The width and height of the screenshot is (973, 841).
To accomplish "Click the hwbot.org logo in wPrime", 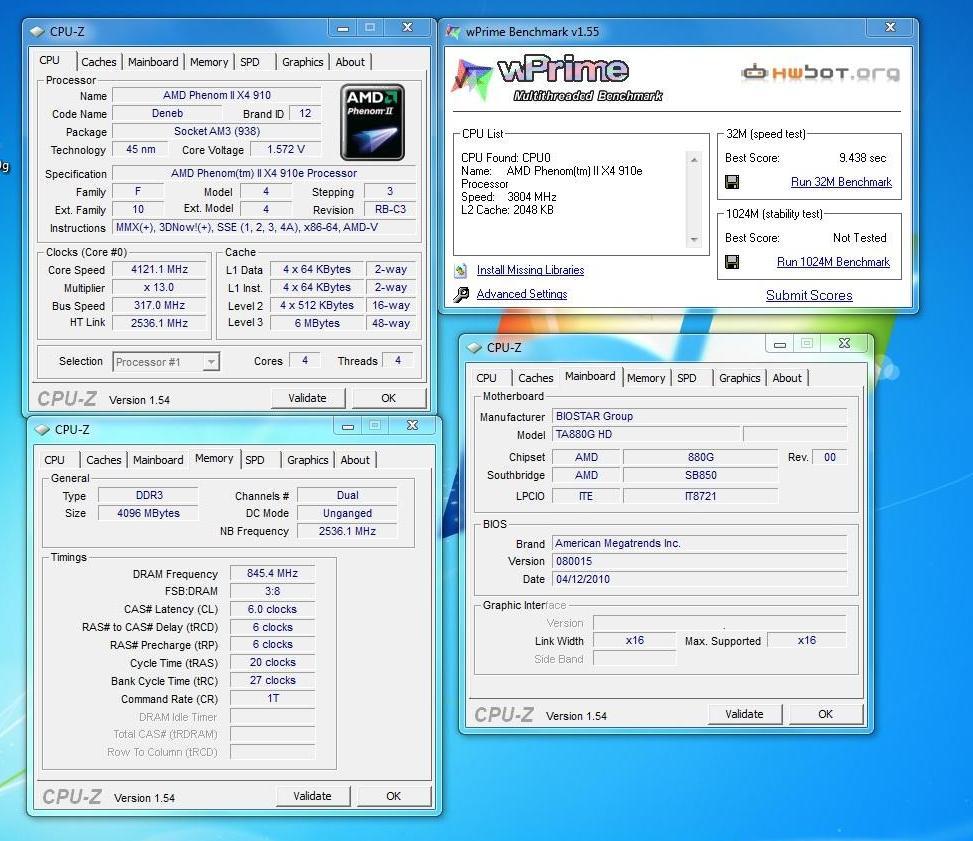I will 820,73.
